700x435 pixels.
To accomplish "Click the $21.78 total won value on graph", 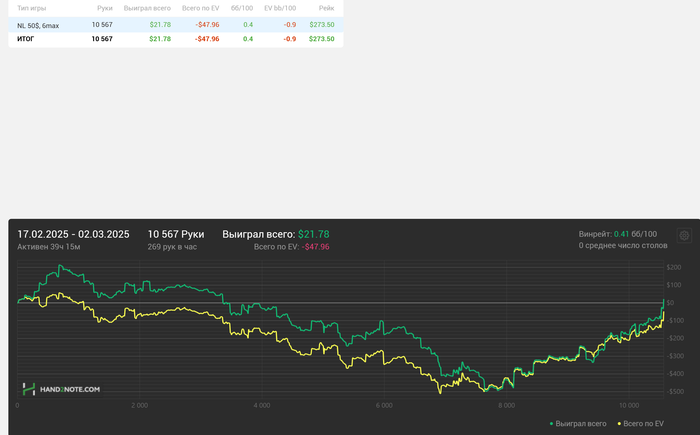I will click(313, 234).
